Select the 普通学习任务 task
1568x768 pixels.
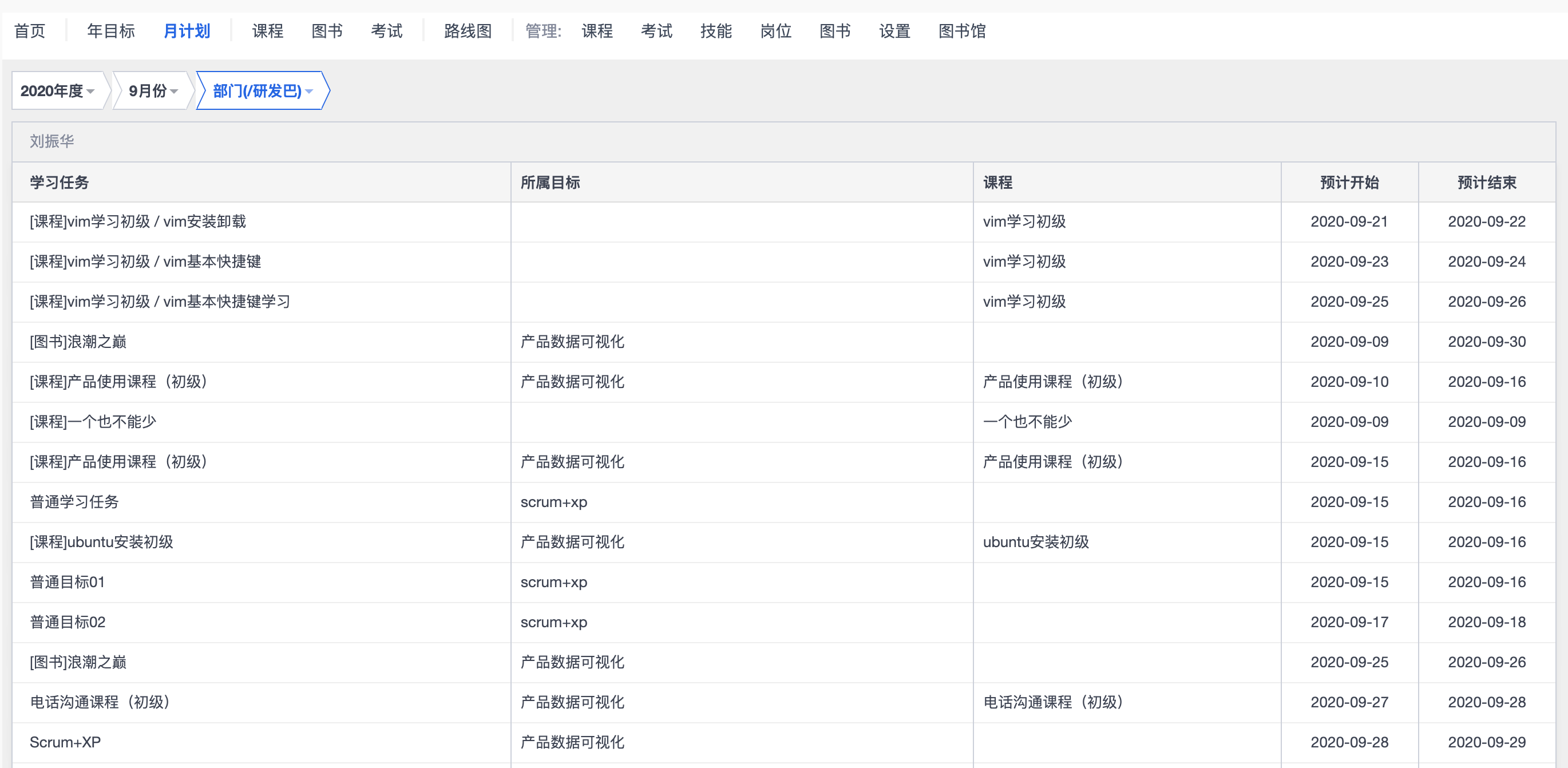click(74, 502)
